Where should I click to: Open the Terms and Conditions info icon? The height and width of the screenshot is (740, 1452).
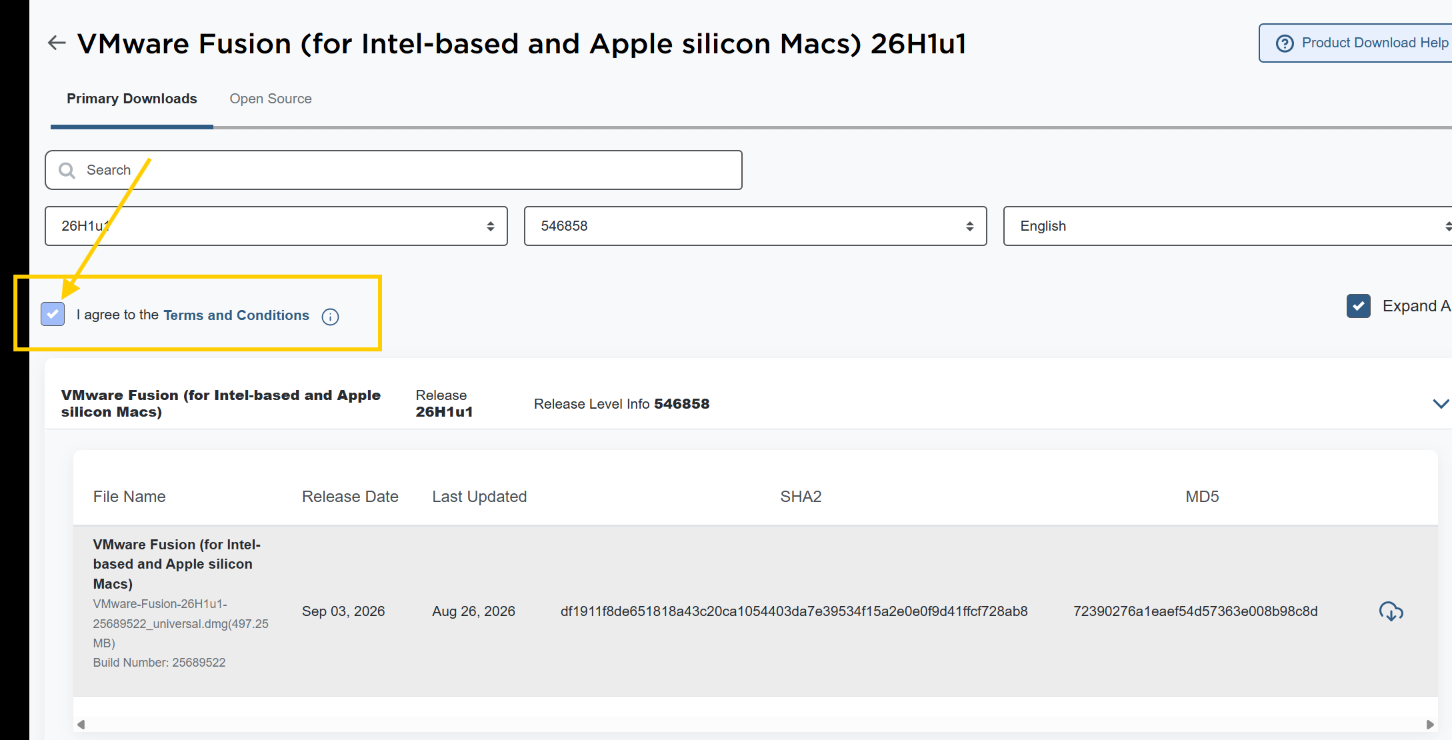point(330,317)
